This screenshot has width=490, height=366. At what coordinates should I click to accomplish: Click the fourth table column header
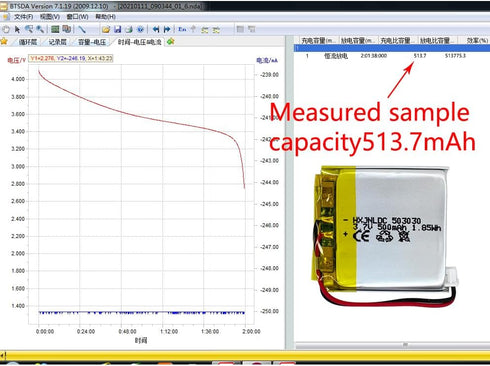(437, 40)
